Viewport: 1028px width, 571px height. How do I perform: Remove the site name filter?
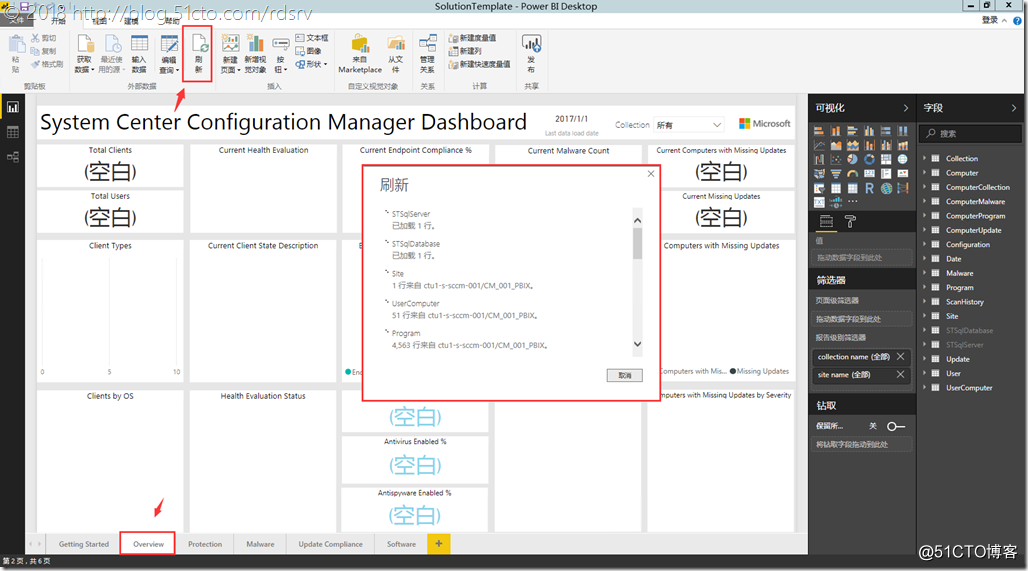coord(900,374)
